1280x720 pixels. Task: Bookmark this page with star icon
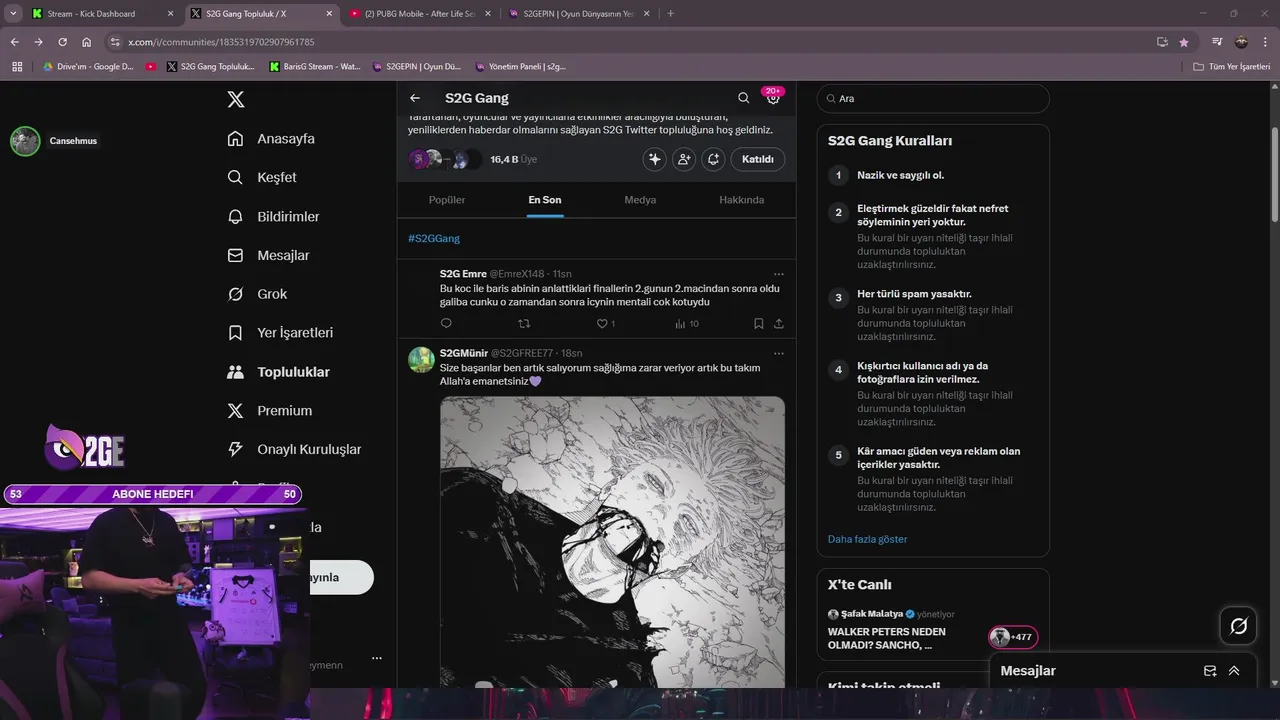1184,42
